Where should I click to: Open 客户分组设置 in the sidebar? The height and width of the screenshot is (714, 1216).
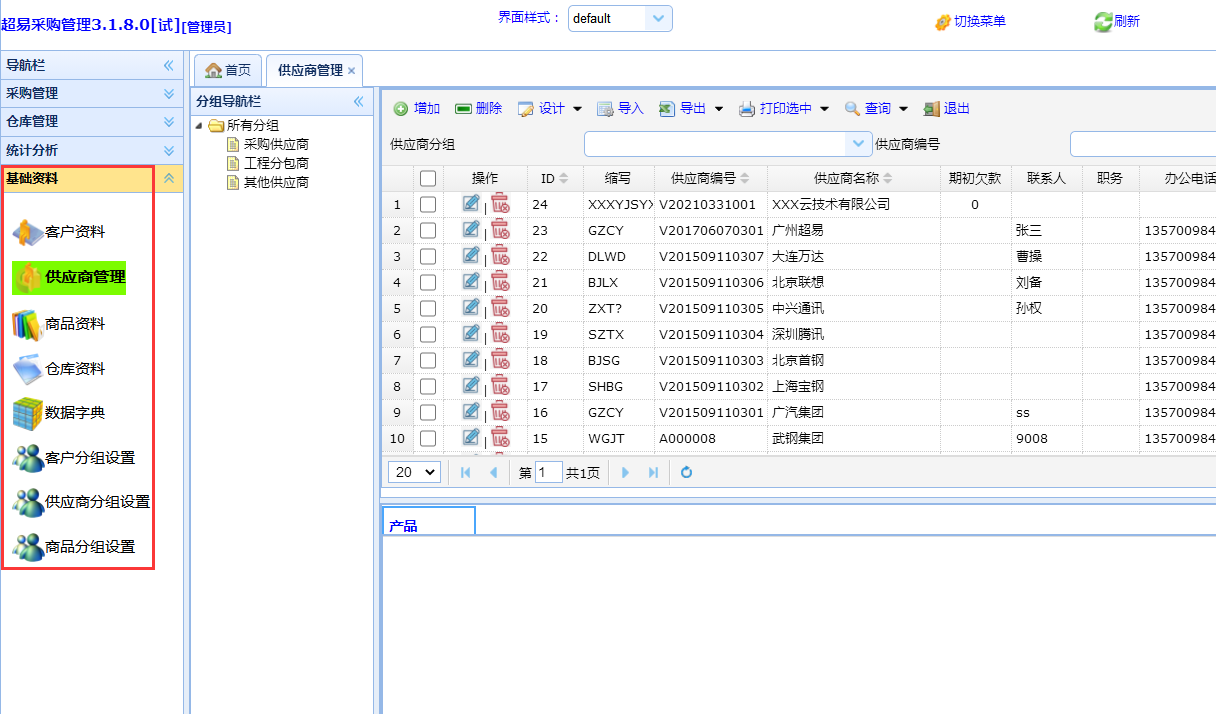pos(28,458)
